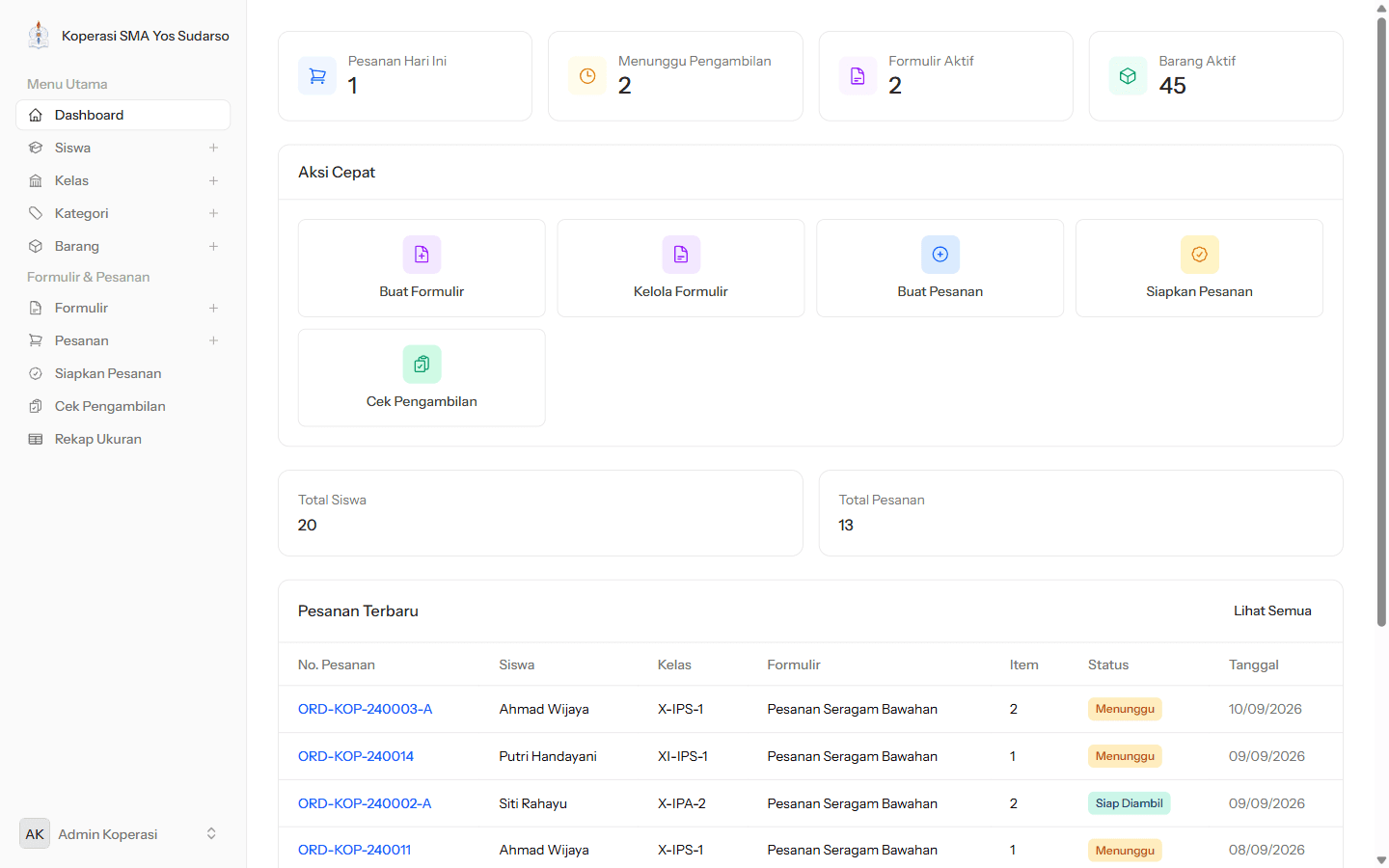Select Siapkan Pesanan in the sidebar

123,373
